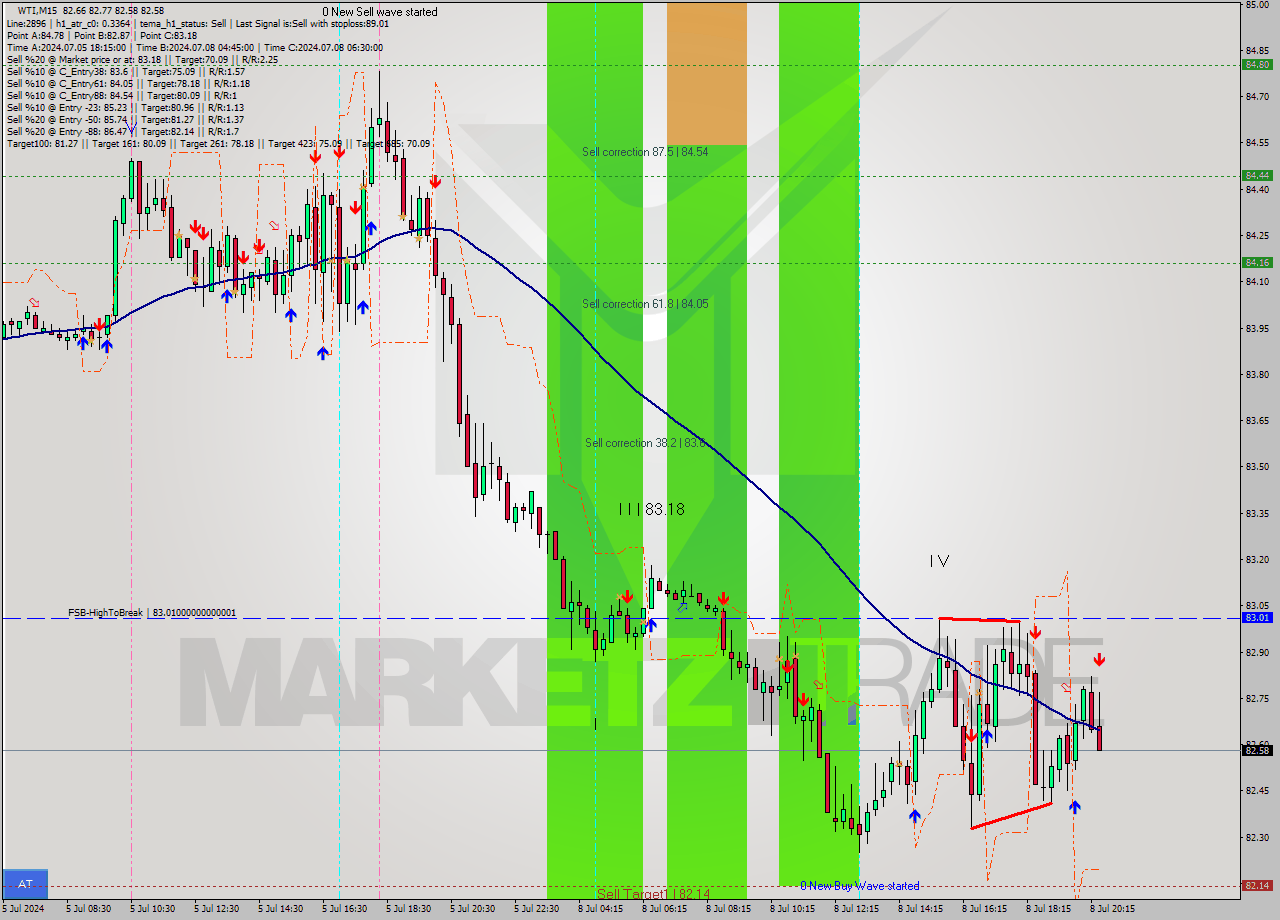This screenshot has width=1280, height=920.
Task: Select 'Sell correction 87.5 | 84.54' label
Action: click(645, 152)
